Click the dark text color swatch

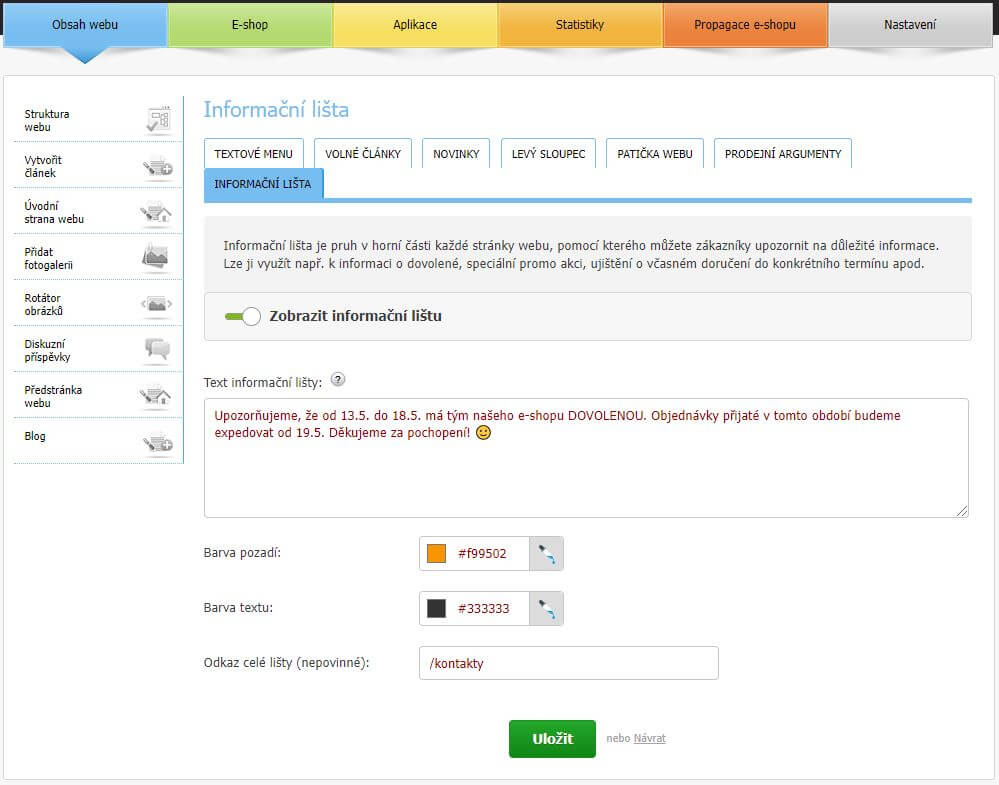(436, 609)
